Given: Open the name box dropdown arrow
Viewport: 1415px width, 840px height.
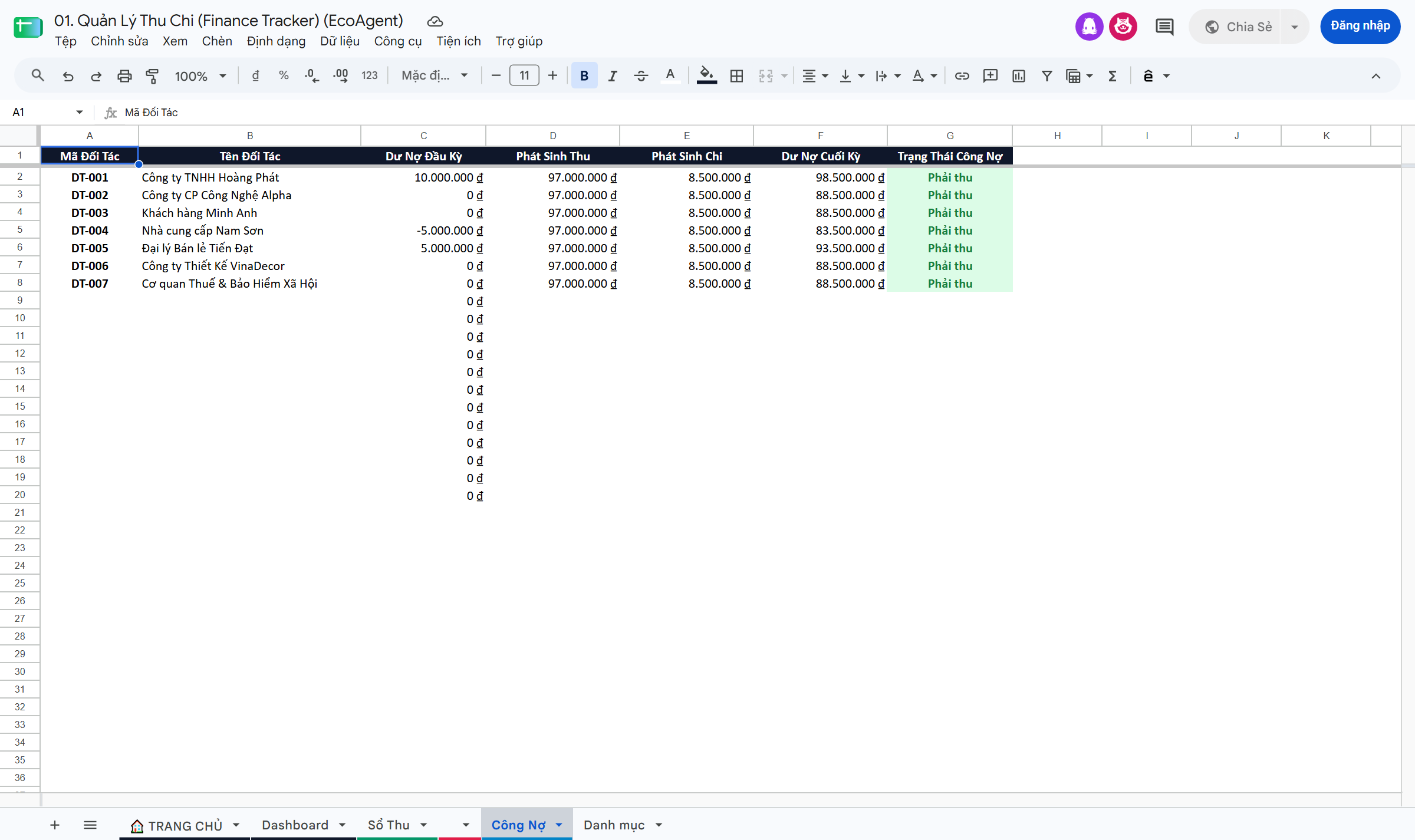Looking at the screenshot, I should [79, 112].
